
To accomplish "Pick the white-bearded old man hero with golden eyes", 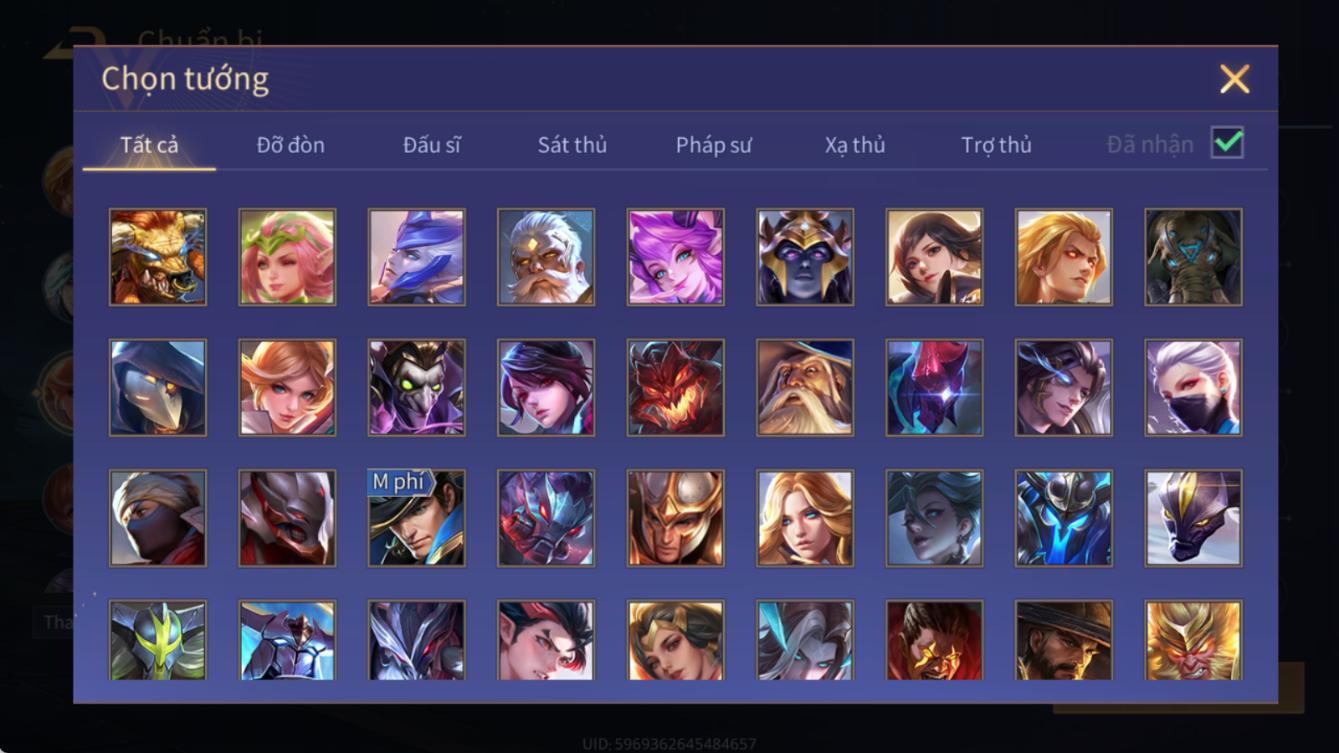I will (546, 257).
